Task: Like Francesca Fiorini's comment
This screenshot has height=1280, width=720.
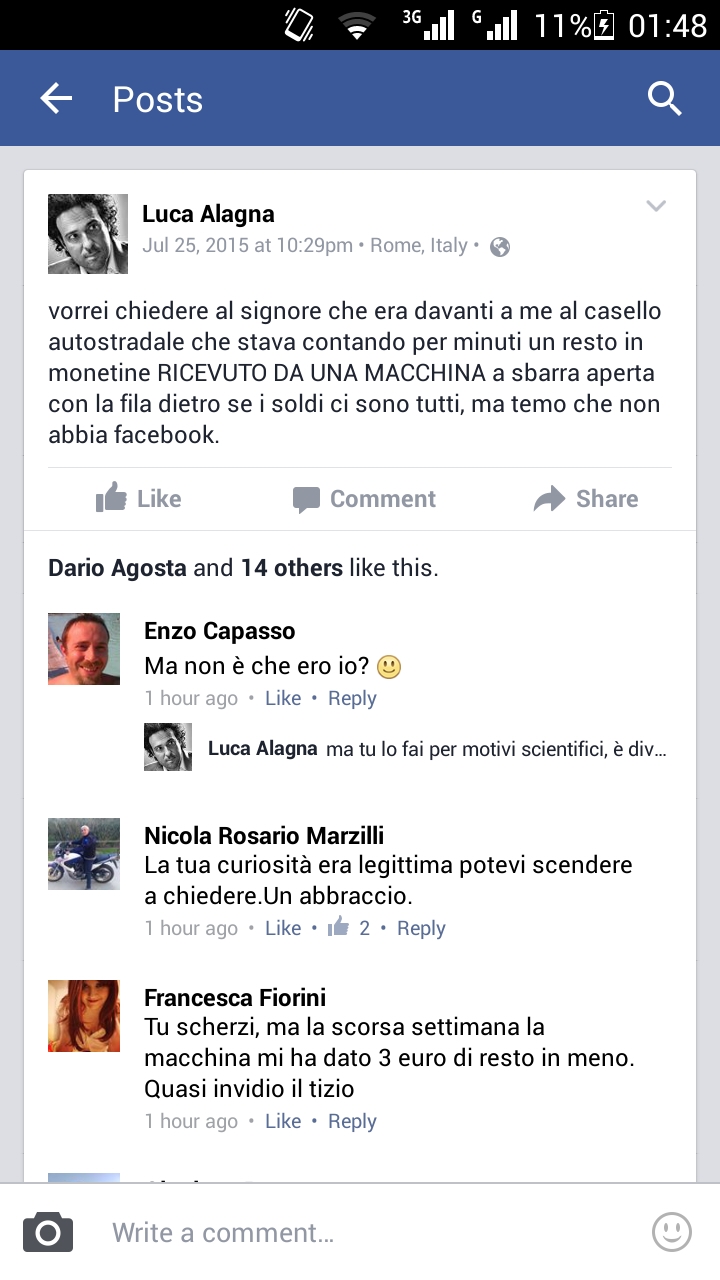Action: click(283, 1121)
